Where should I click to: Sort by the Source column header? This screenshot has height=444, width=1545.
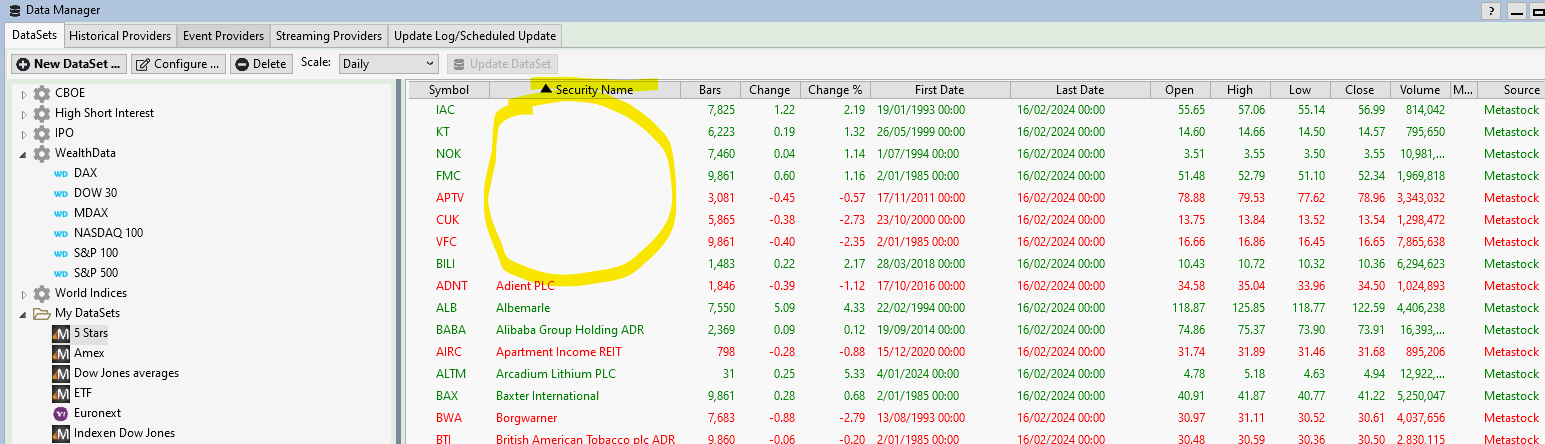[x=1511, y=90]
